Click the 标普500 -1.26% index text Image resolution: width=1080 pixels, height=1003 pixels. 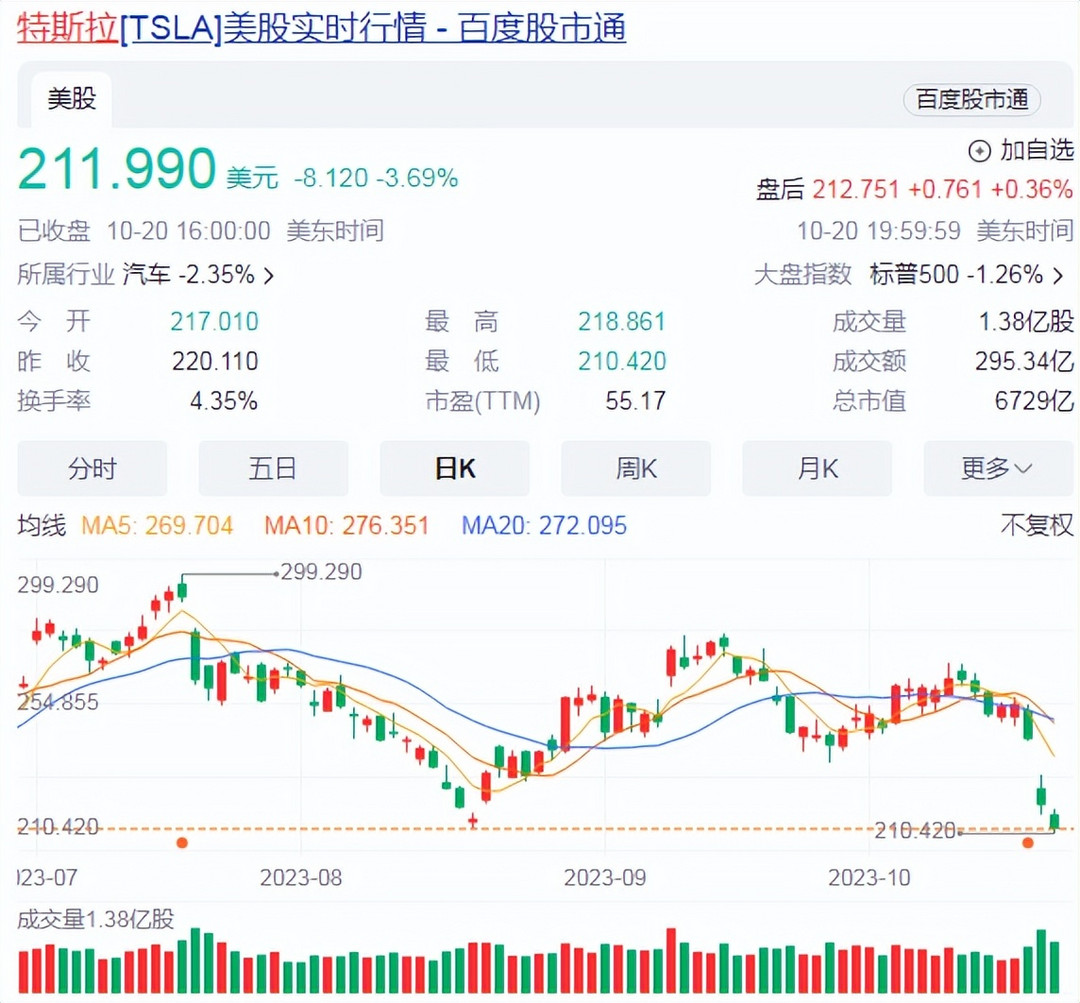coord(956,275)
